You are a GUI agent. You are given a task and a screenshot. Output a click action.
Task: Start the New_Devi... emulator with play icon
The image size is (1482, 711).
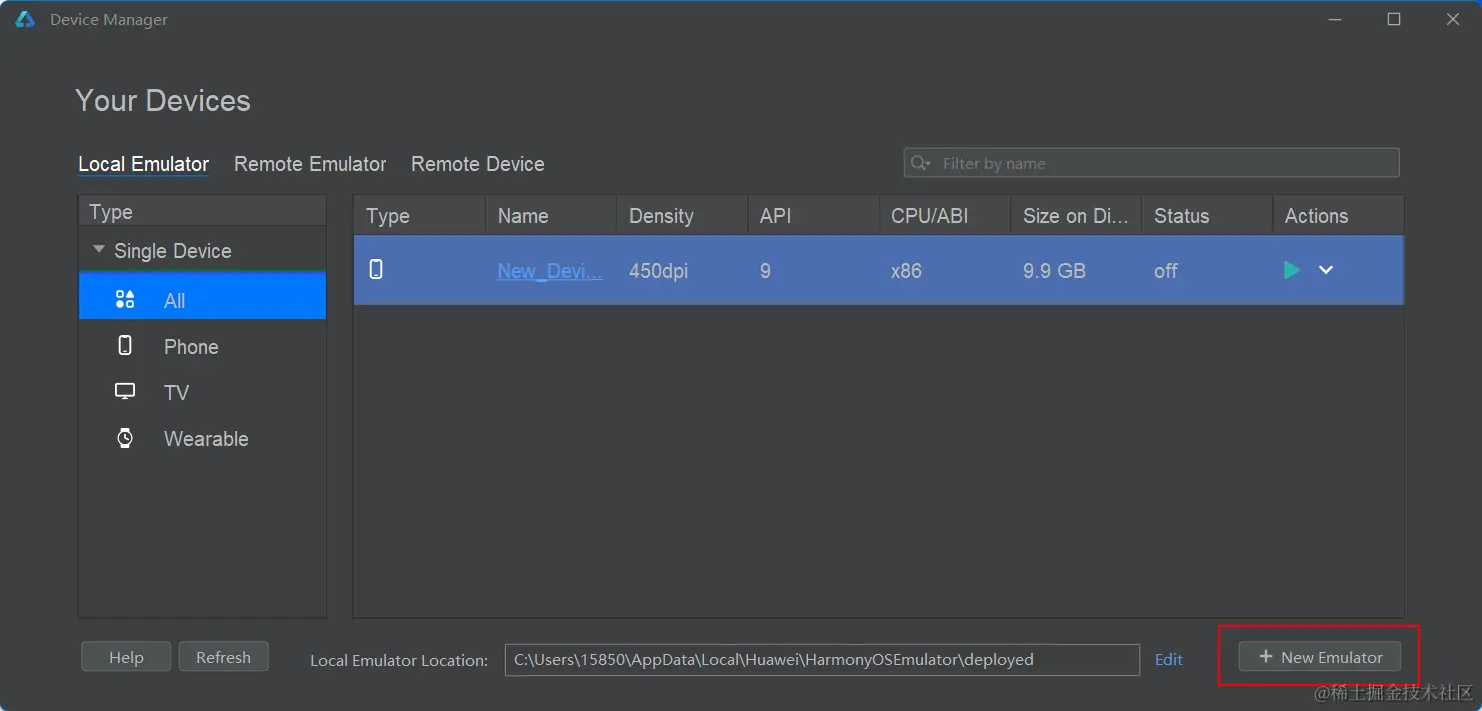[x=1292, y=270]
